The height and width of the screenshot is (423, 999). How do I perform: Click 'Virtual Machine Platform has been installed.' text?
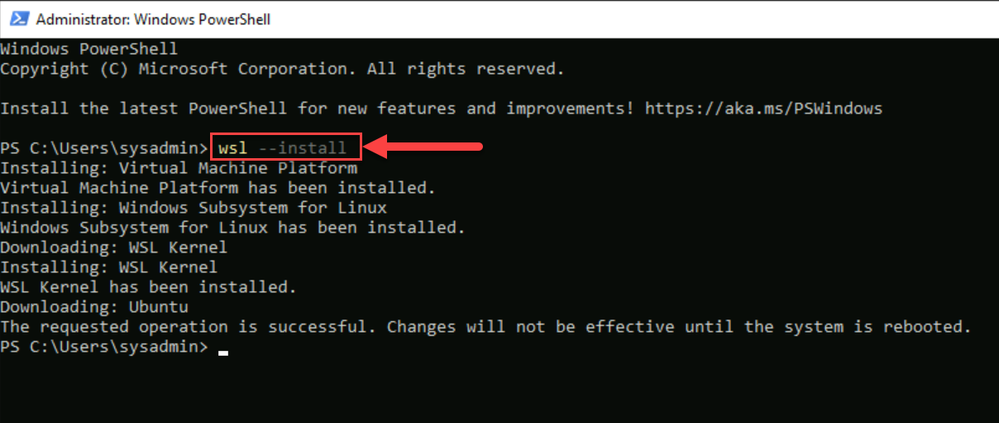(217, 188)
